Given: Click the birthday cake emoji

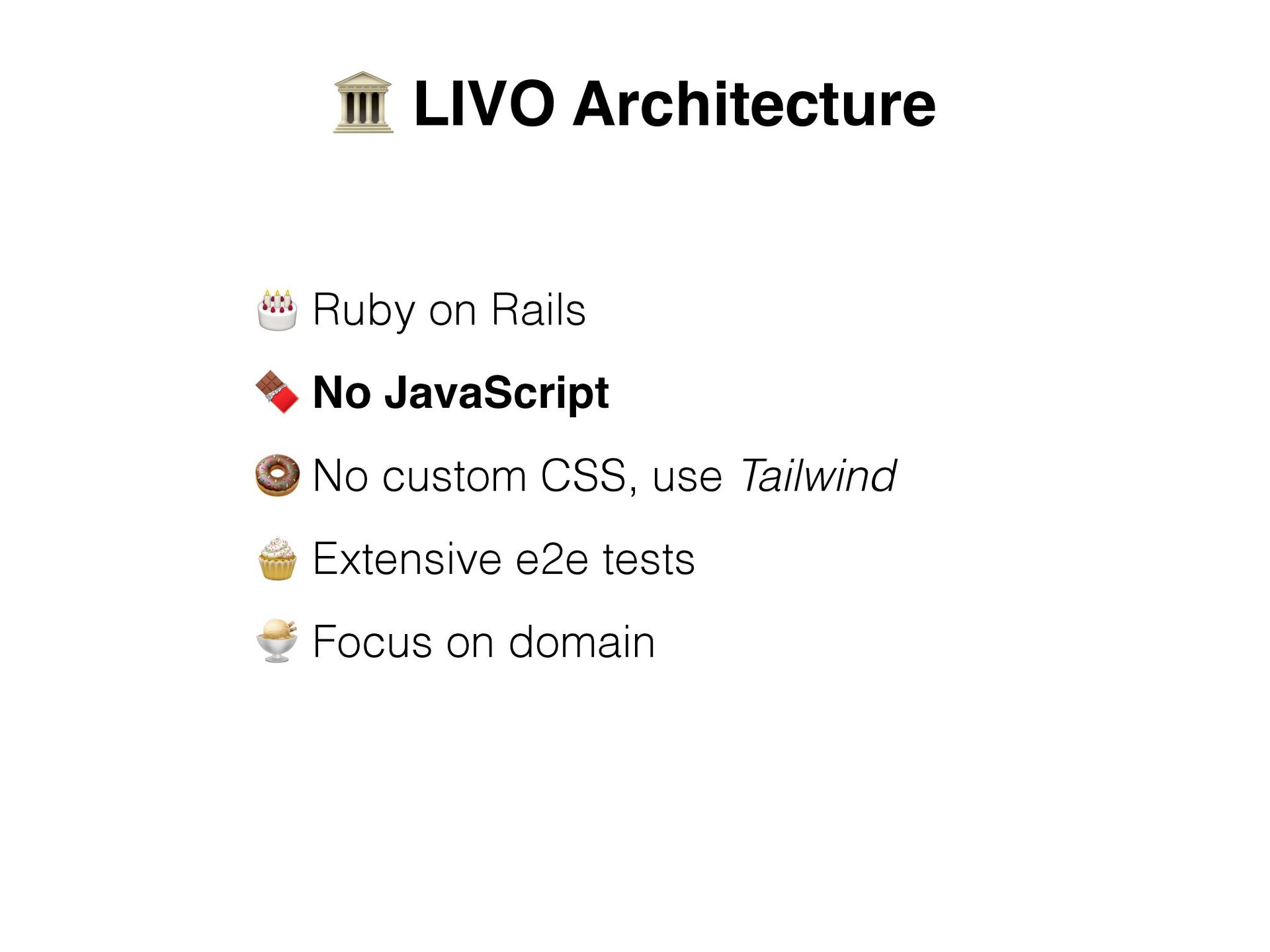Looking at the screenshot, I should pyautogui.click(x=277, y=309).
